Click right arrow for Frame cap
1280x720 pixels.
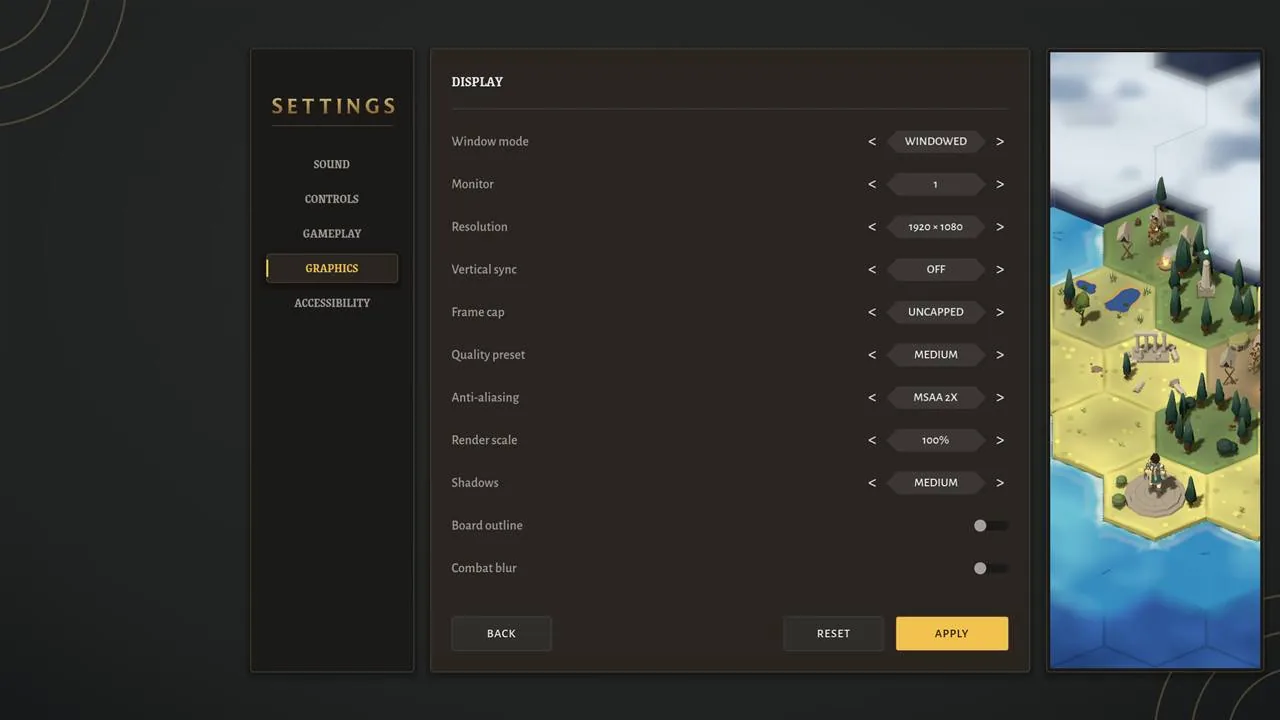[1000, 312]
